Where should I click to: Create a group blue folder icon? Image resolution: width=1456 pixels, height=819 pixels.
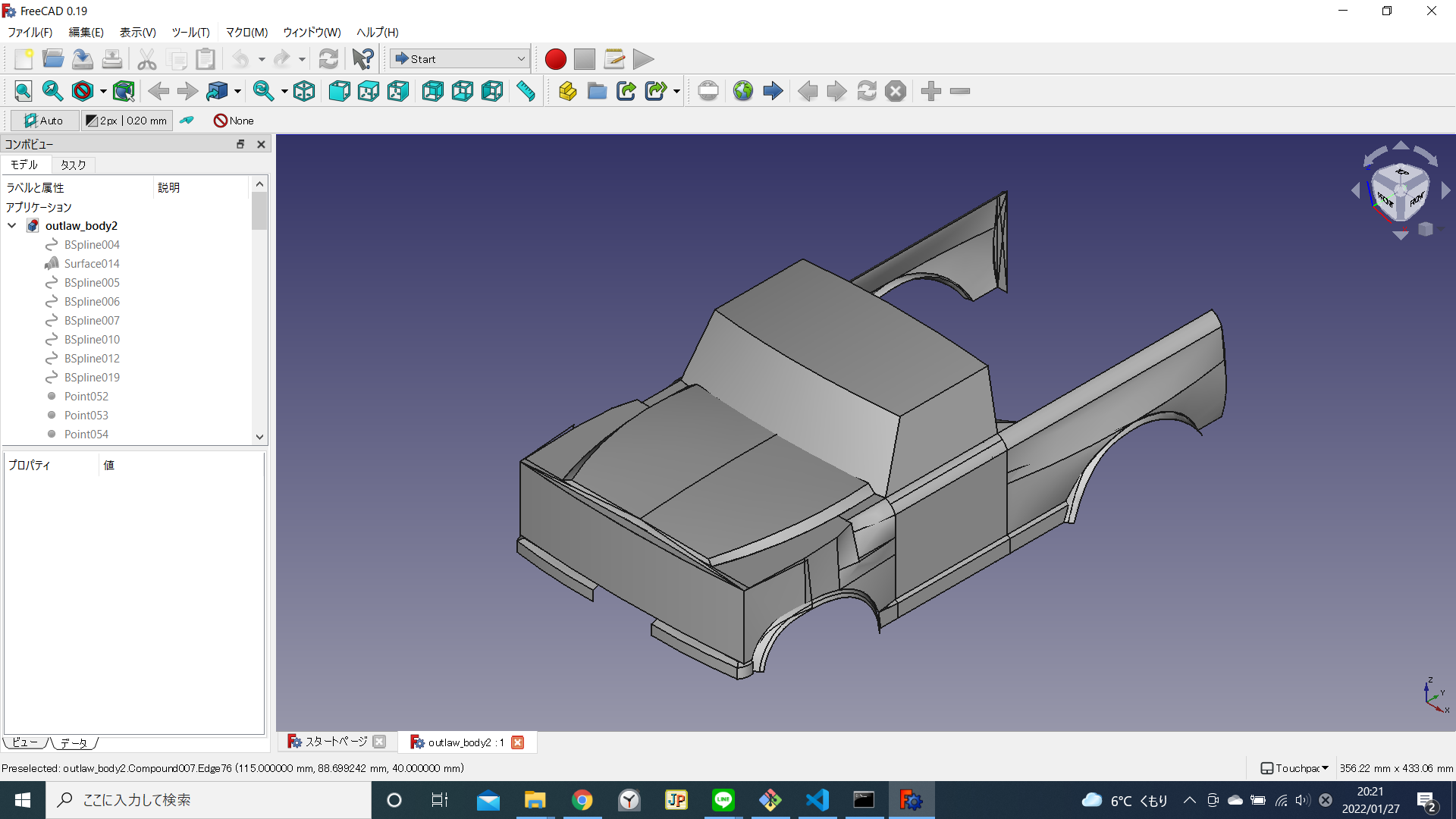tap(597, 91)
